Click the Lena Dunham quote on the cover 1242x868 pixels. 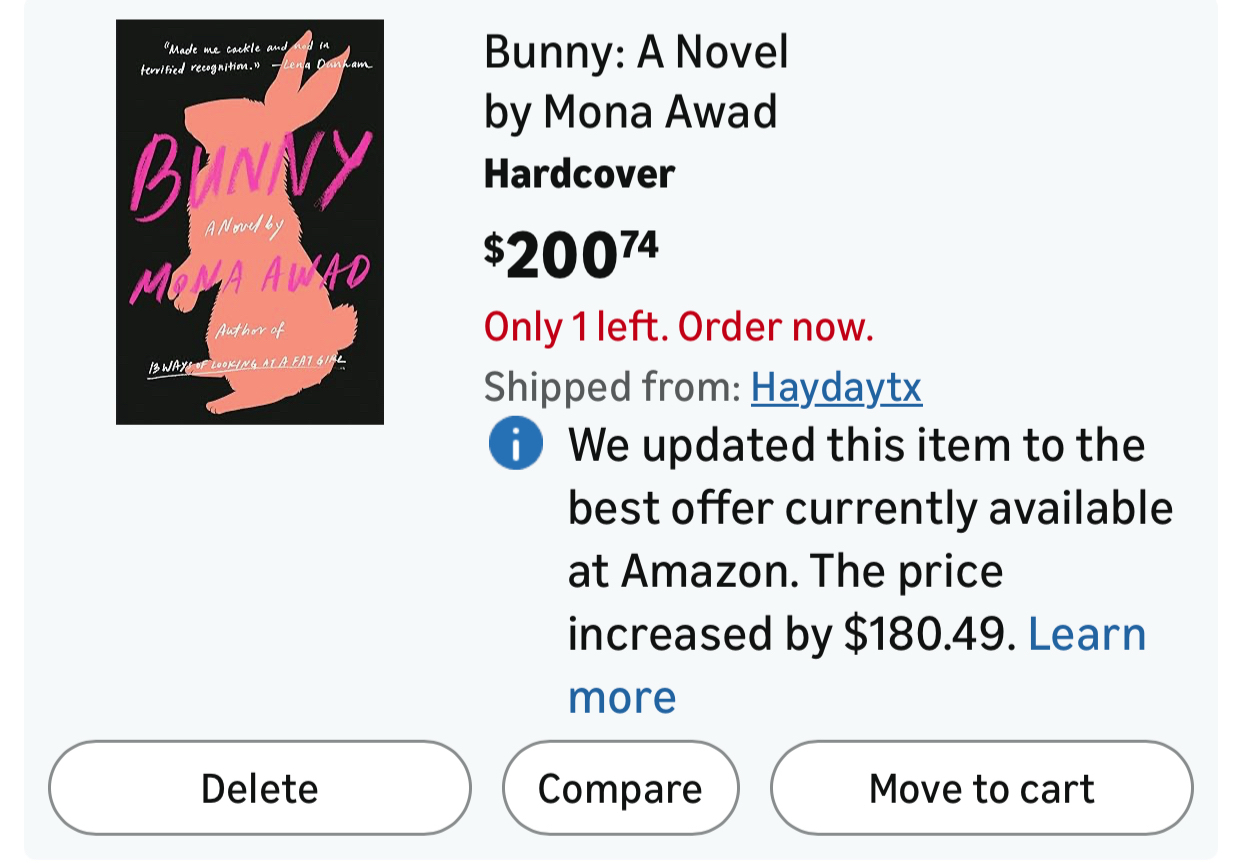click(x=255, y=58)
